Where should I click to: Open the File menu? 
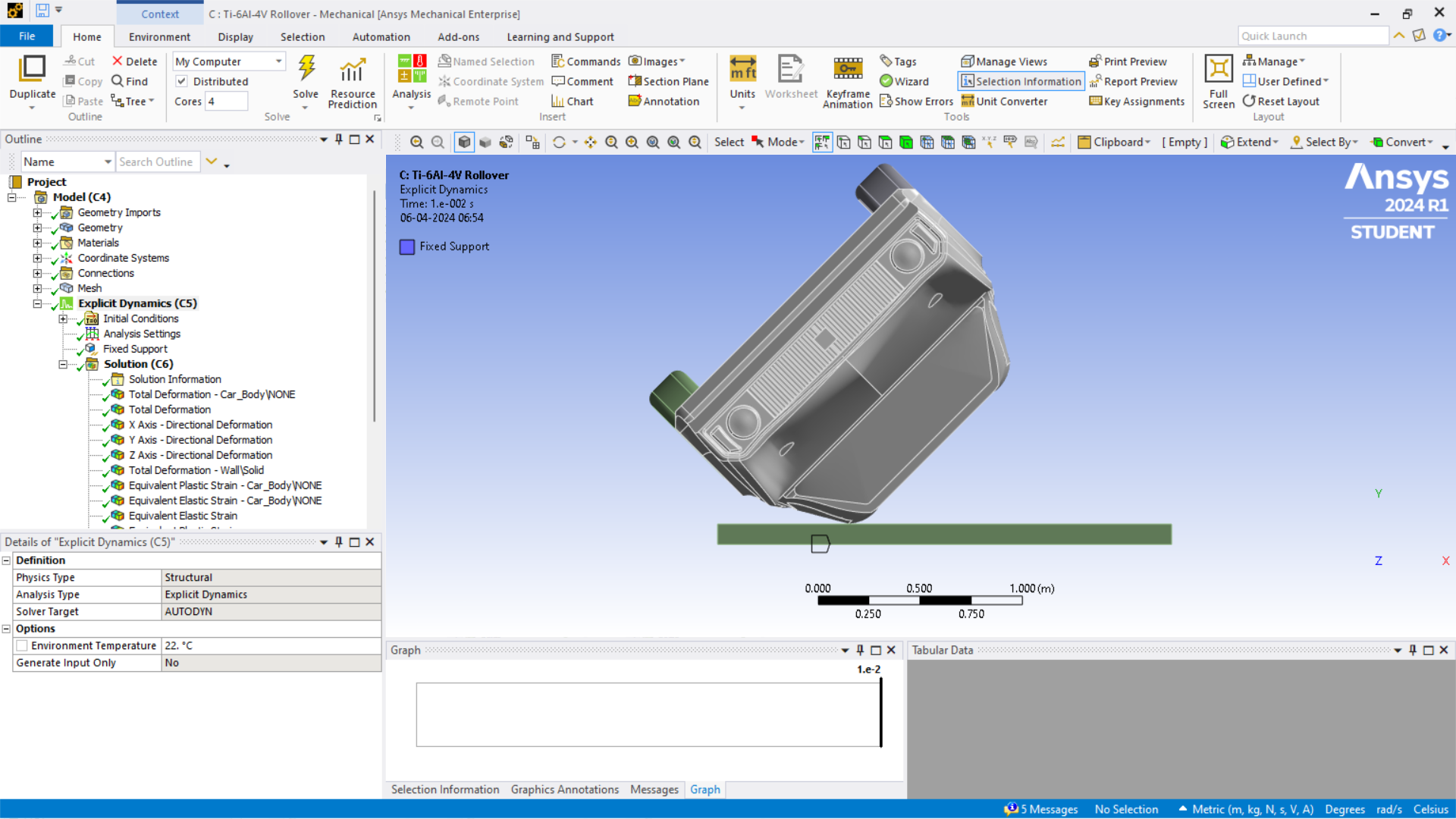click(x=27, y=36)
